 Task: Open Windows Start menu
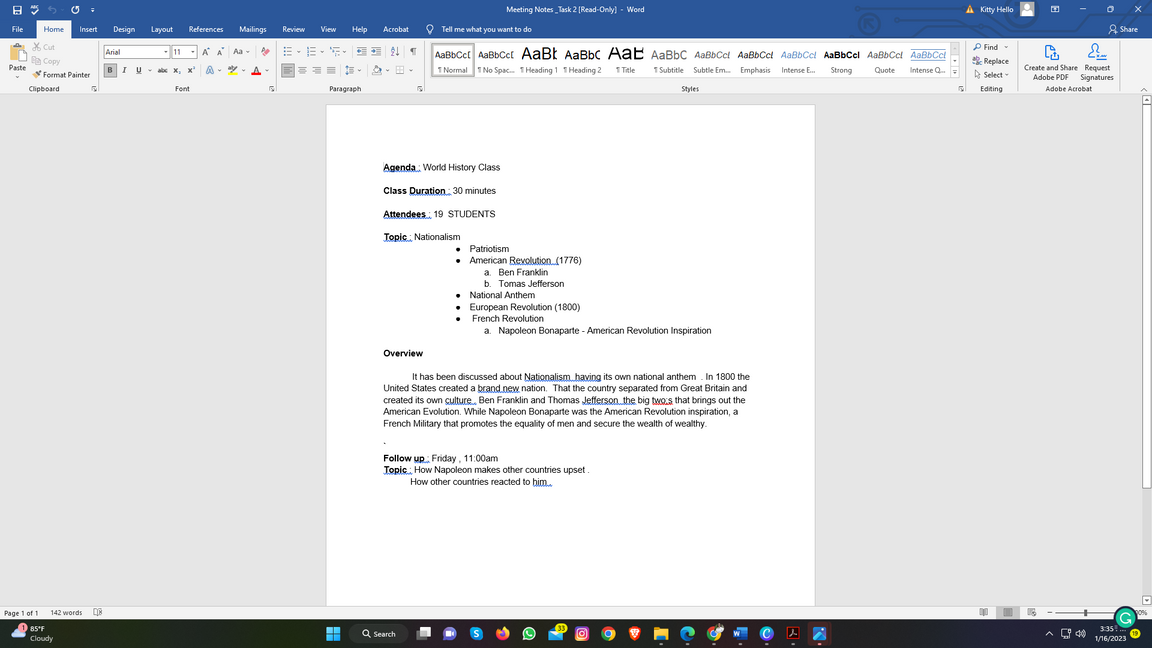333,633
